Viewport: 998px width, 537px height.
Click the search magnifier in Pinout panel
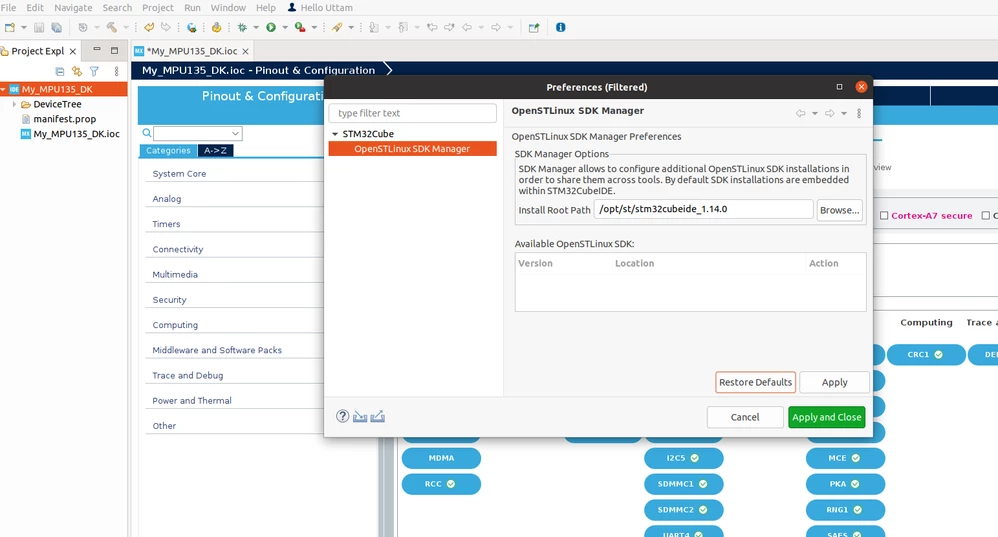click(x=147, y=133)
